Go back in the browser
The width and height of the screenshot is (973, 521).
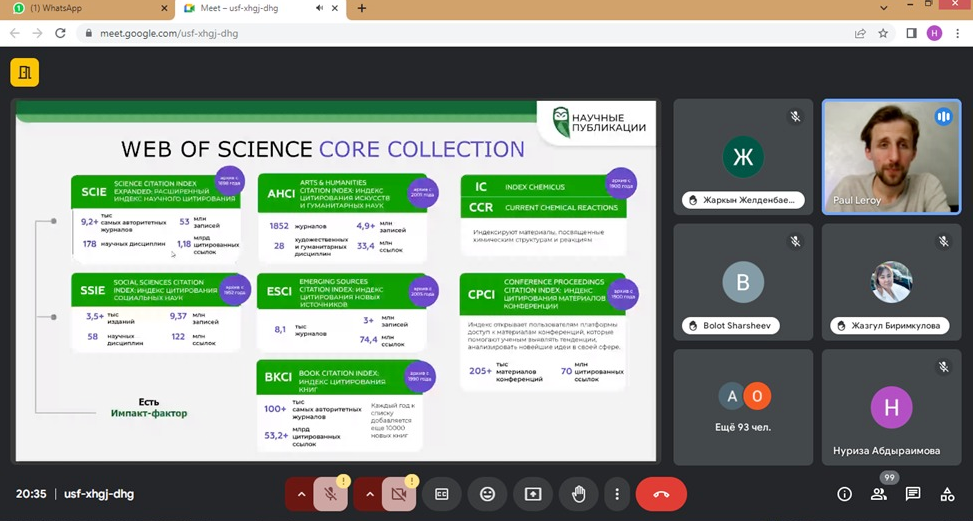(x=15, y=33)
